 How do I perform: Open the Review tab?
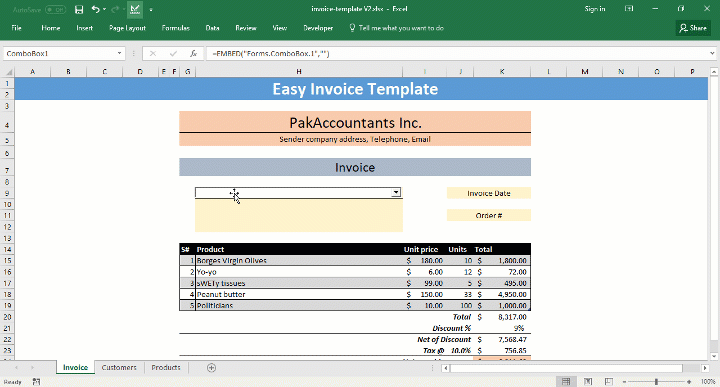246,28
